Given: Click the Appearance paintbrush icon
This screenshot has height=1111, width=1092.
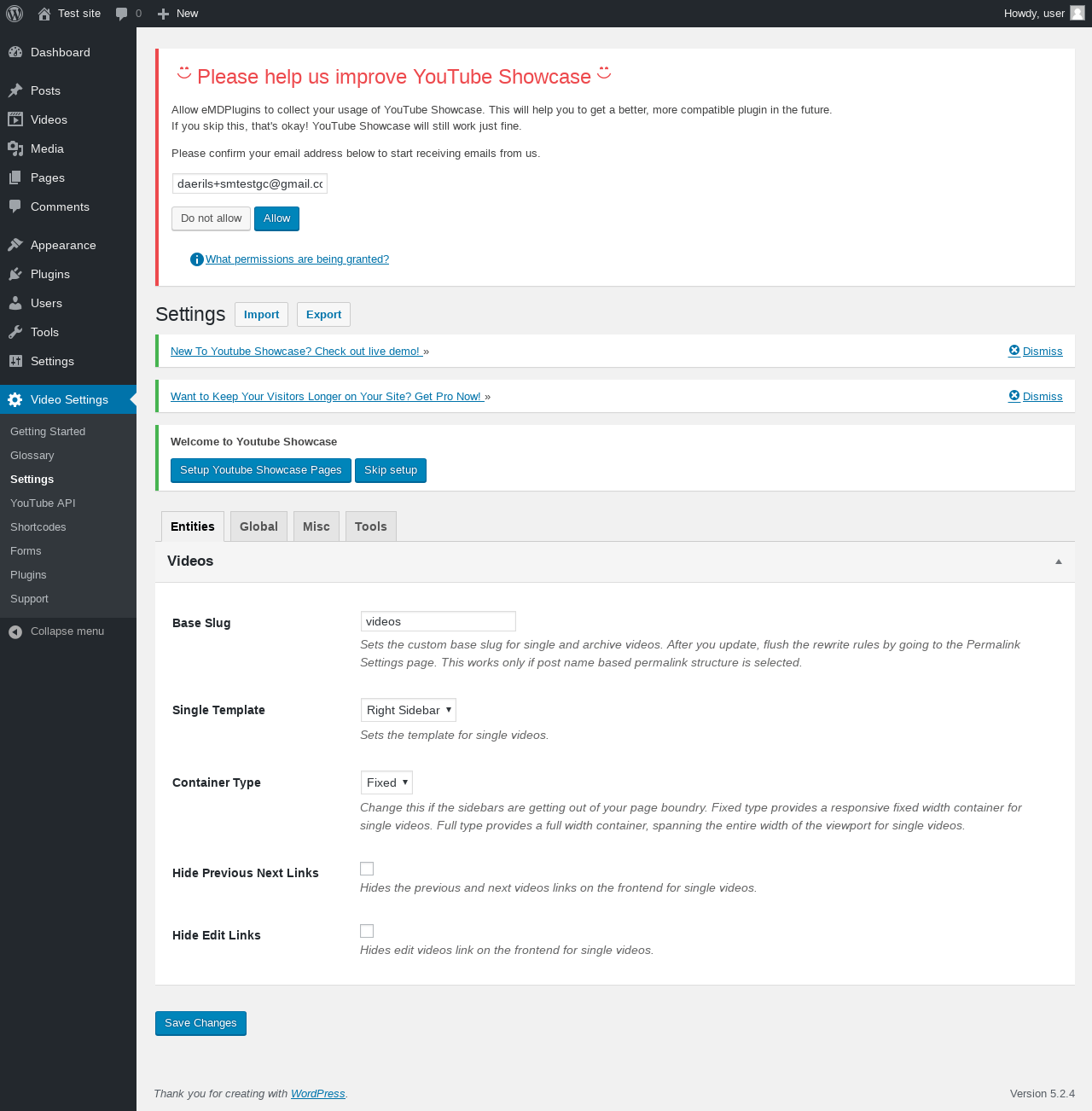Looking at the screenshot, I should point(15,245).
